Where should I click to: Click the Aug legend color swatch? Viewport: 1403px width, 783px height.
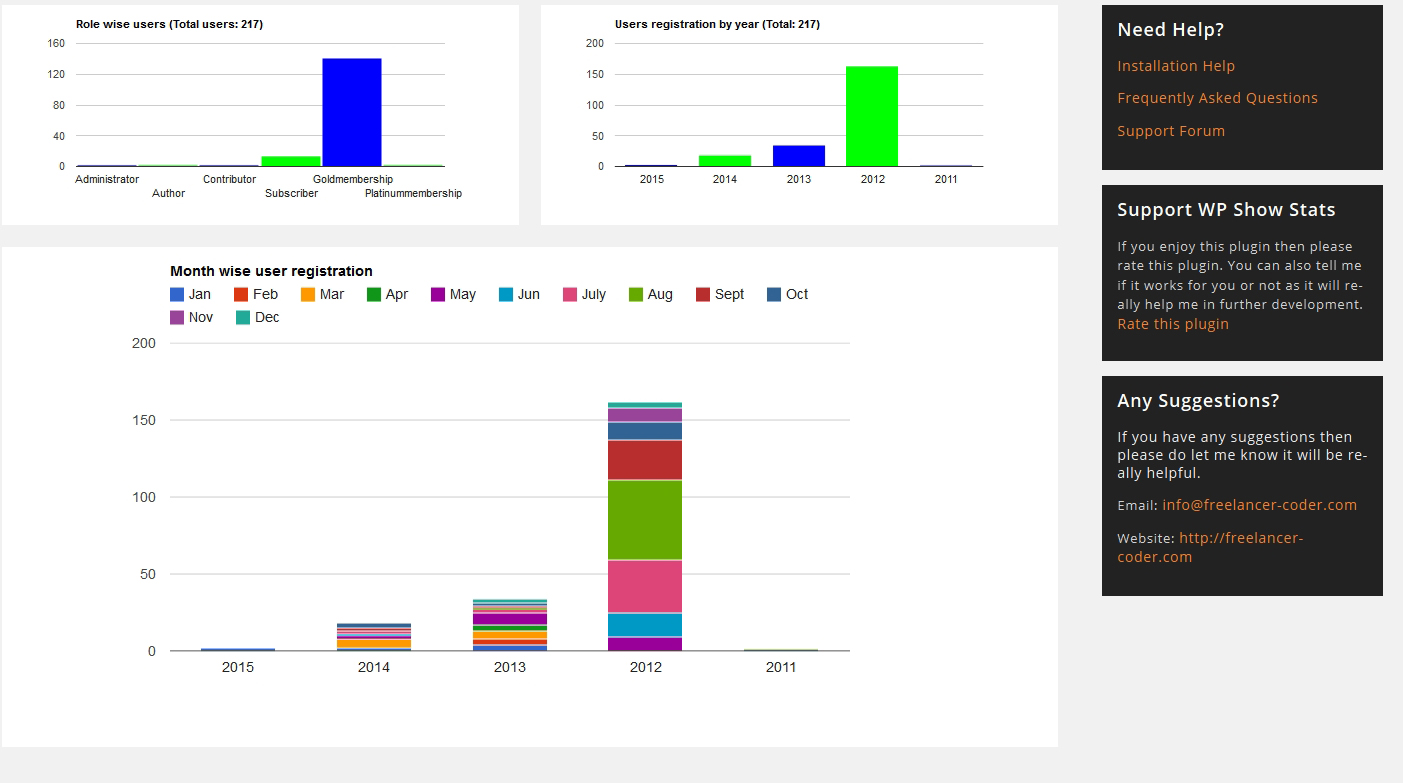(636, 294)
